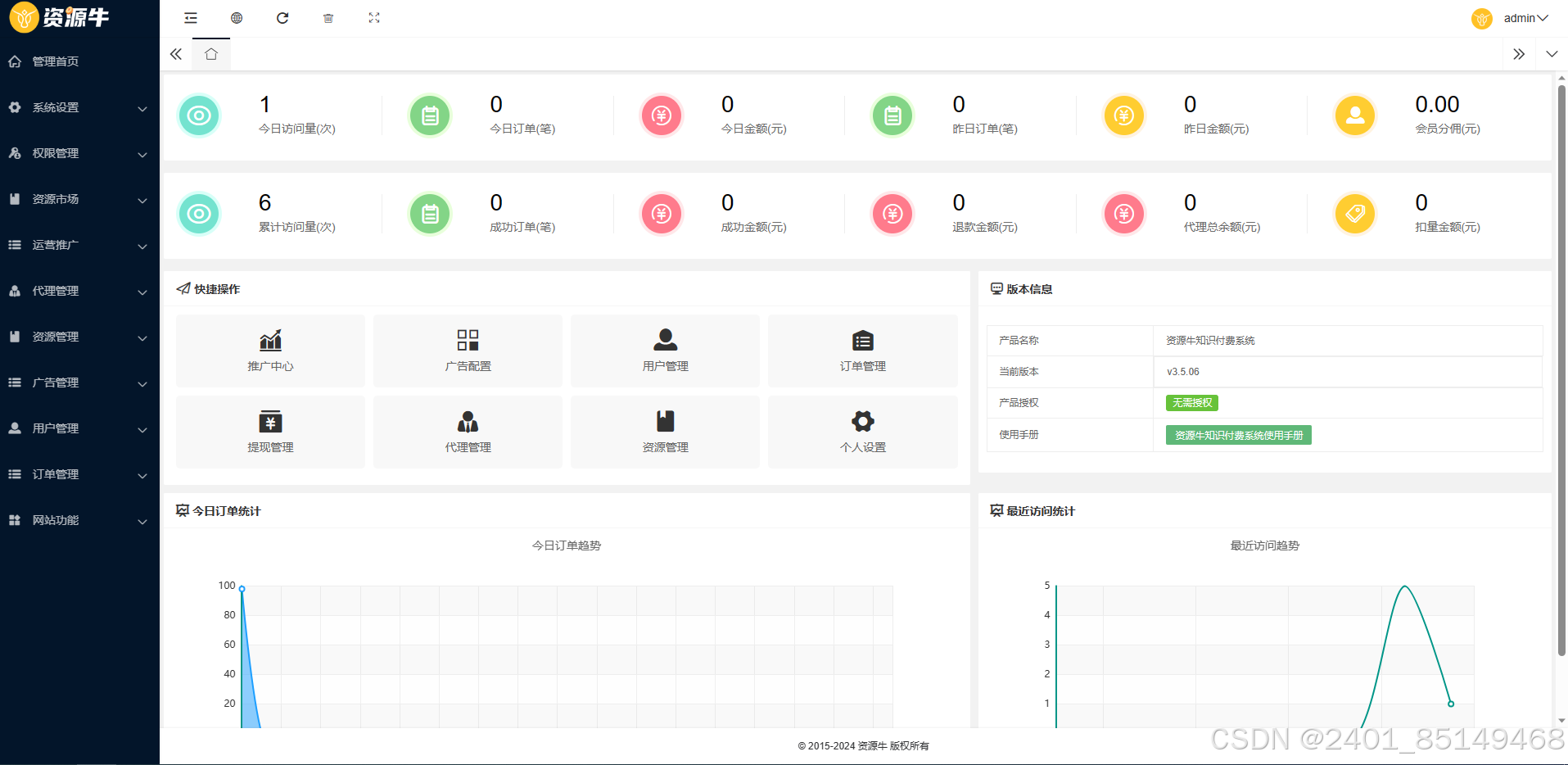The width and height of the screenshot is (1568, 765).
Task: Open 资源市场 sidebar menu
Action: click(79, 199)
